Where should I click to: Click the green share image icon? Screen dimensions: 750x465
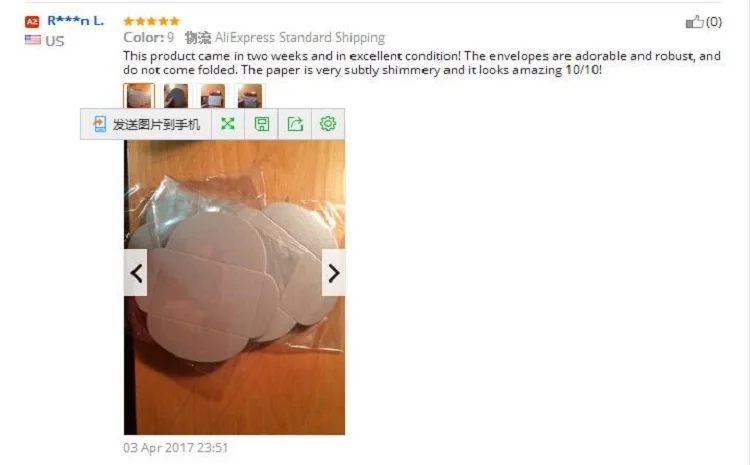(x=295, y=124)
